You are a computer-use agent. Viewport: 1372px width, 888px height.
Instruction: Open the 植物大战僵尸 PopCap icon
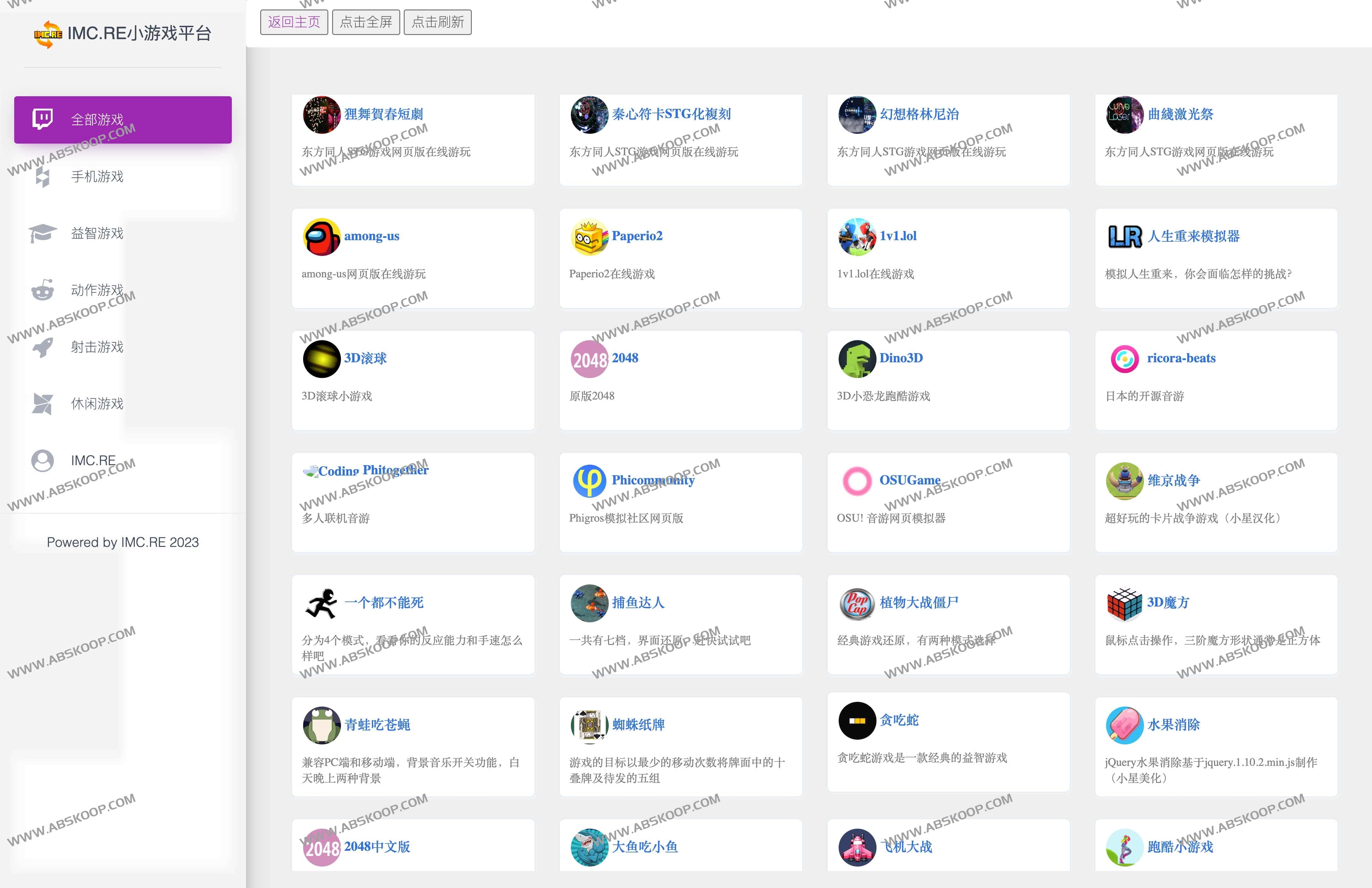(857, 603)
